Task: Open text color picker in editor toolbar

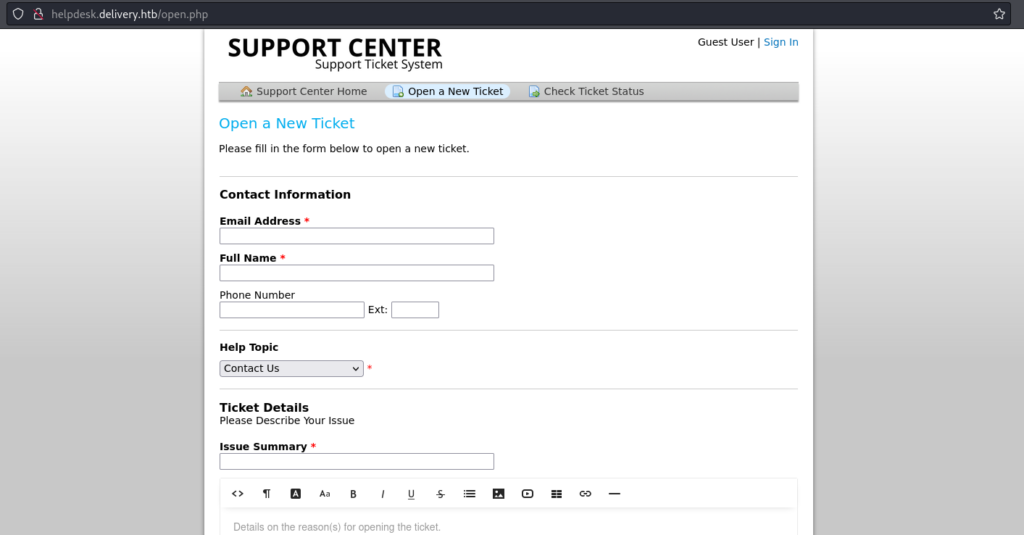Action: pos(296,494)
